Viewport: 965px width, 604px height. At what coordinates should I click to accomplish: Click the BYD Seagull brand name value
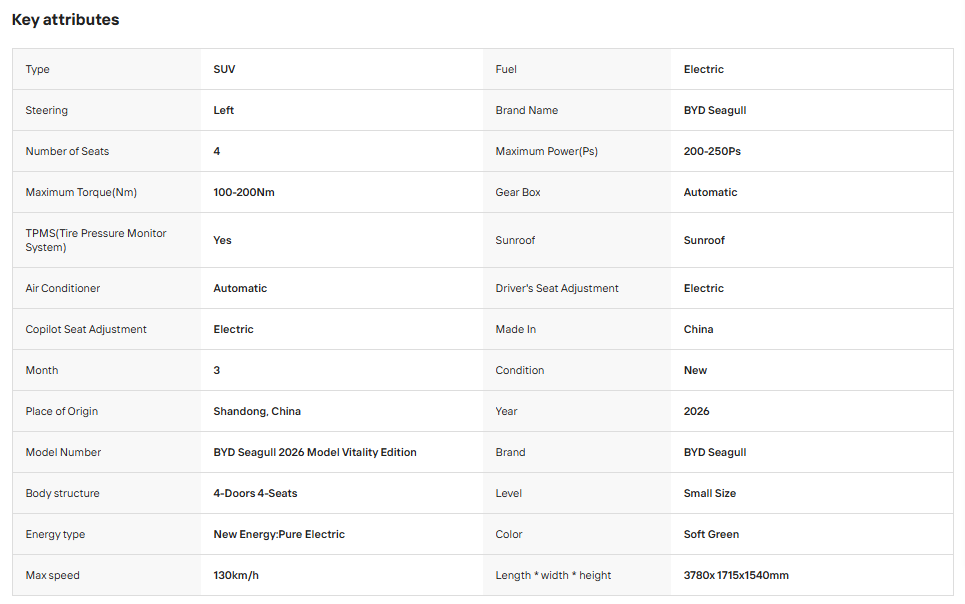coord(715,110)
